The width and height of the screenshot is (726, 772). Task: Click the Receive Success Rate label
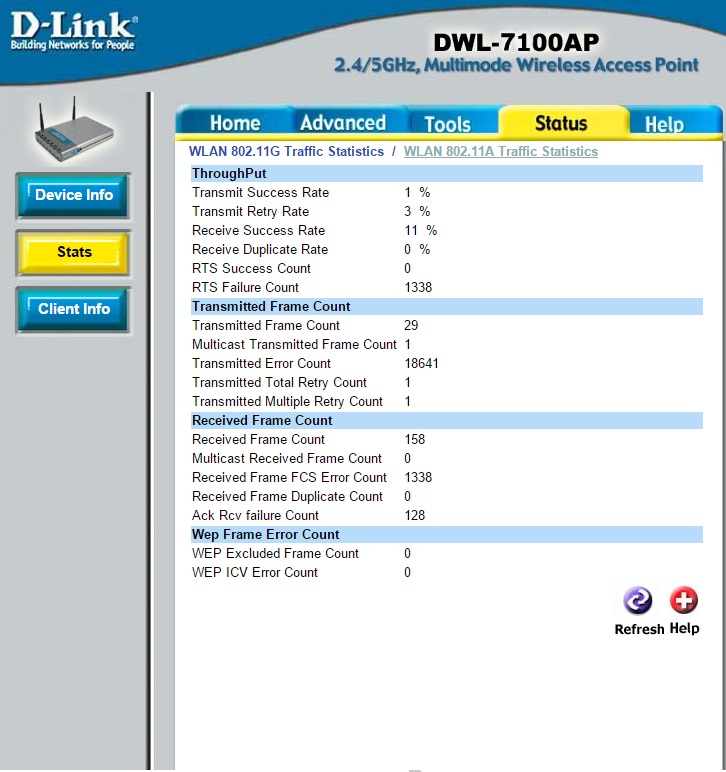258,230
